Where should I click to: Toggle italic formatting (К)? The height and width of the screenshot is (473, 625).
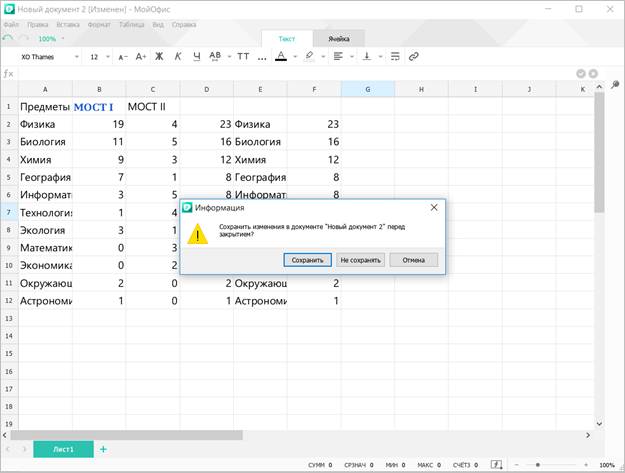[177, 56]
